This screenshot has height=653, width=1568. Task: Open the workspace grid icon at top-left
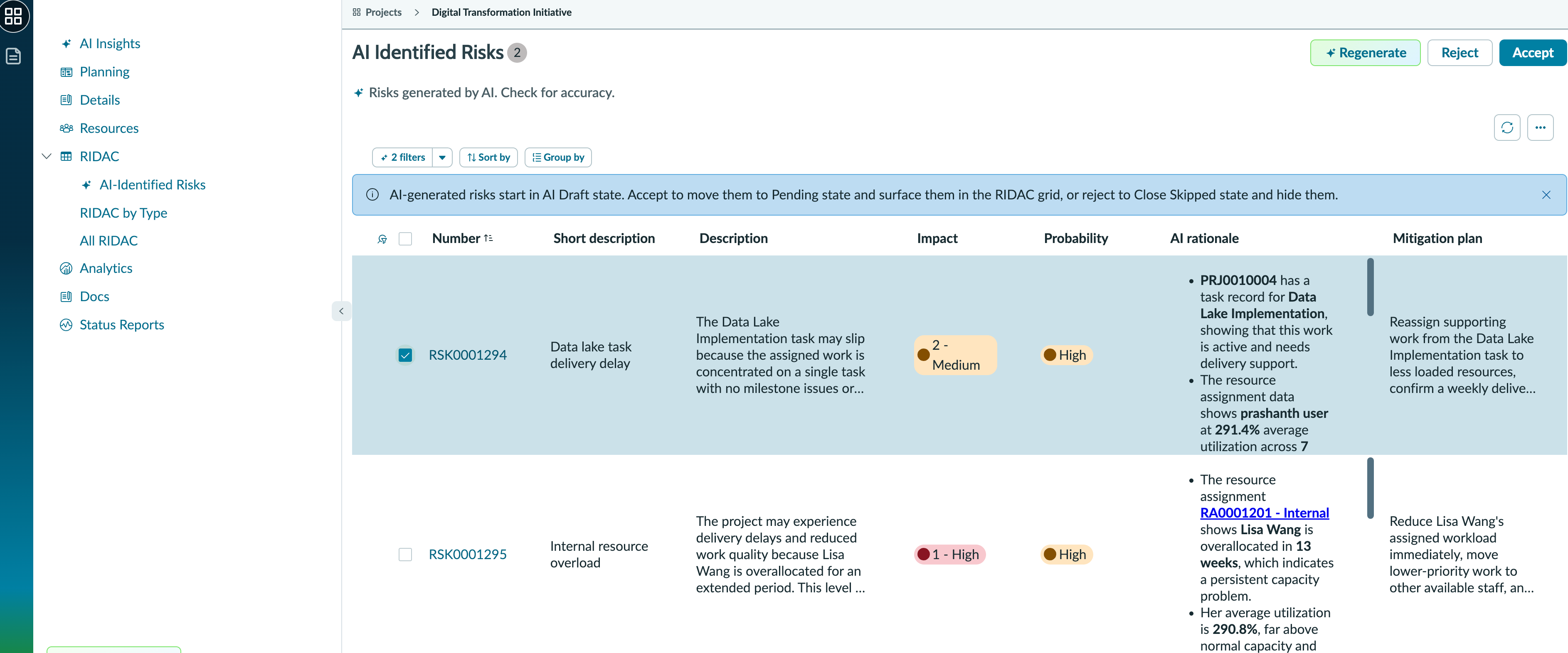[x=13, y=16]
